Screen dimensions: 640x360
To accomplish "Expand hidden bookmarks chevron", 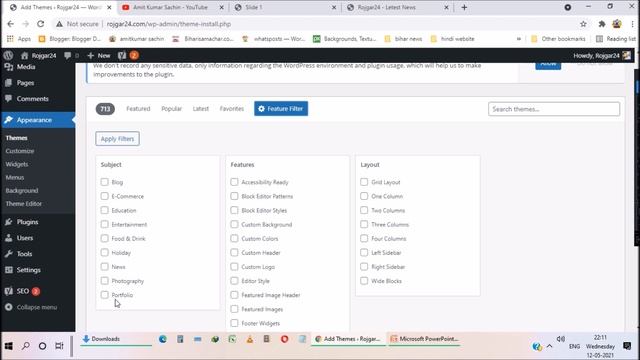I will (x=519, y=39).
